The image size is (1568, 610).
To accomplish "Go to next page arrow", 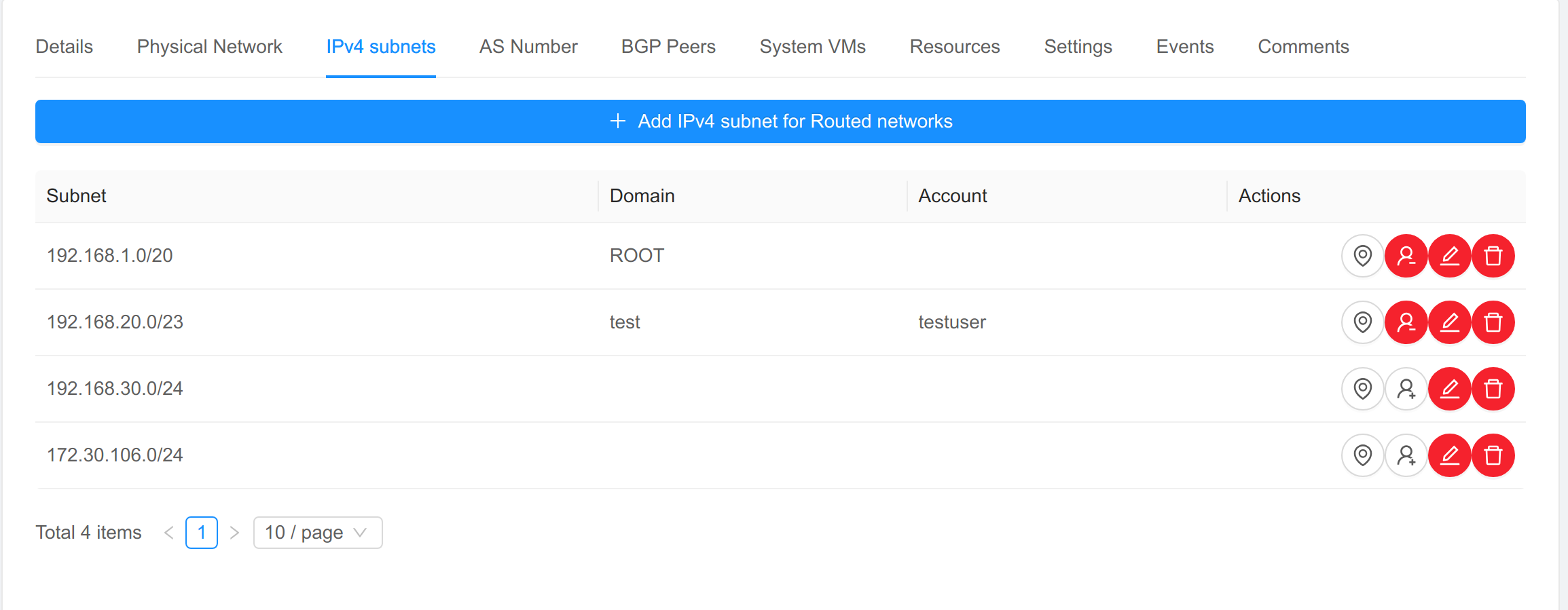I will [235, 533].
